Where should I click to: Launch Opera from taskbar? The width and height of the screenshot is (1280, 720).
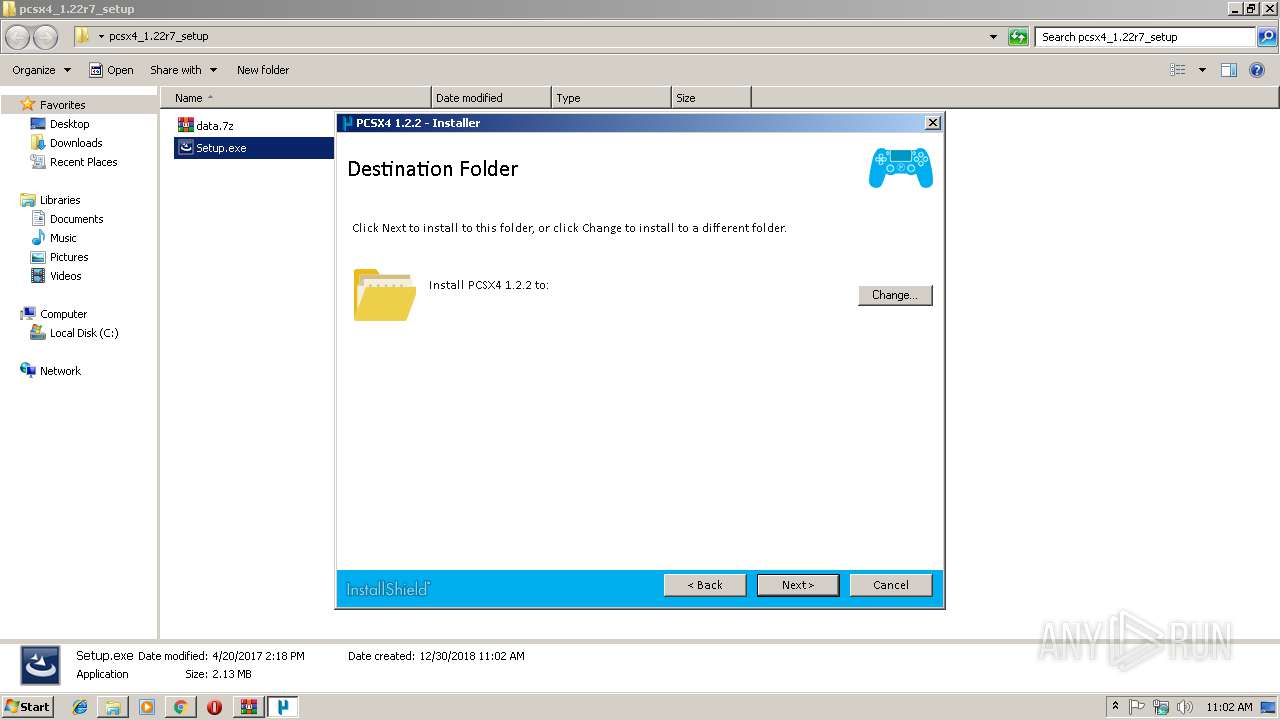pyautogui.click(x=214, y=707)
